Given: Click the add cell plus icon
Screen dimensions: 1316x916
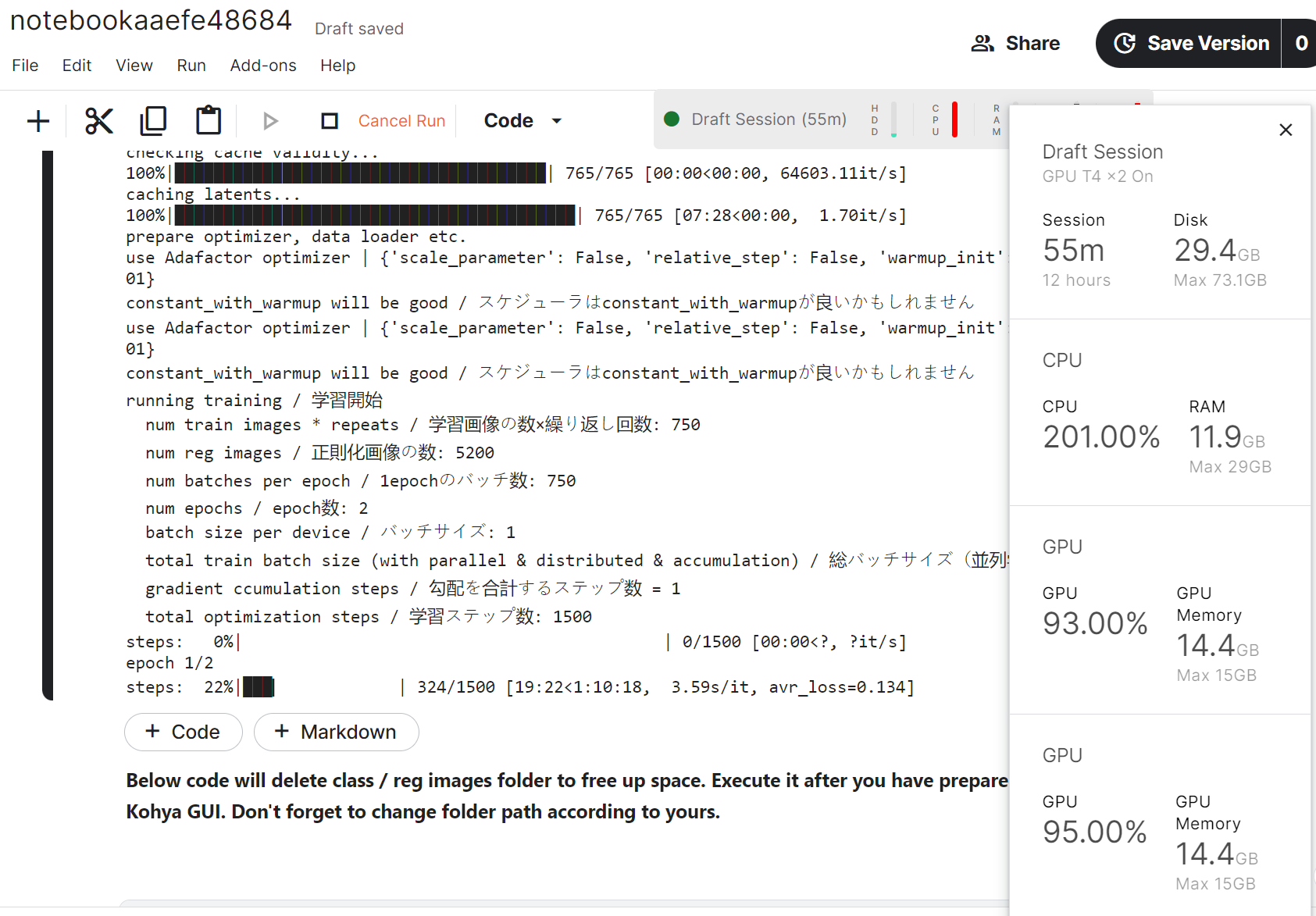Looking at the screenshot, I should [x=37, y=120].
